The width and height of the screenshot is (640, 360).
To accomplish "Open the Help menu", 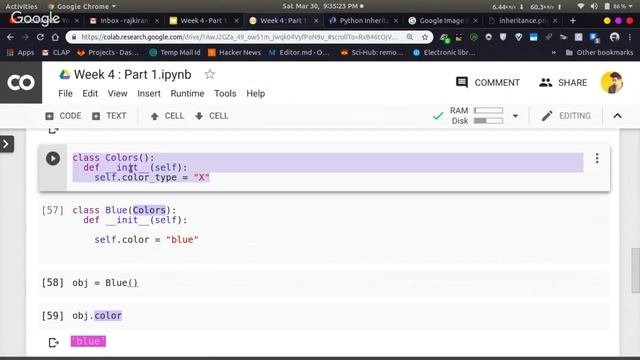I will [256, 93].
